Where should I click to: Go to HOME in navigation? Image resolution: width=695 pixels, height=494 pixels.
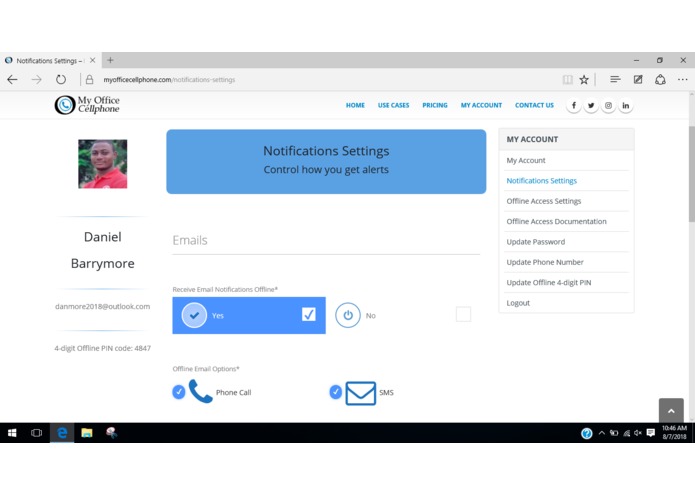pos(355,105)
